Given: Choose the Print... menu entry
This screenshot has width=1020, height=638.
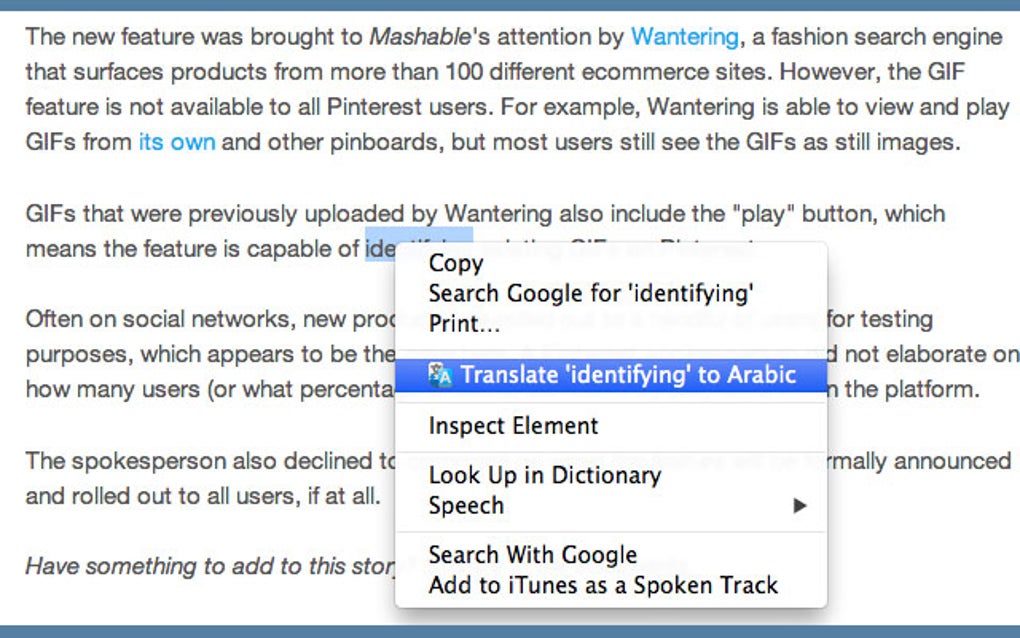Looking at the screenshot, I should tap(465, 323).
